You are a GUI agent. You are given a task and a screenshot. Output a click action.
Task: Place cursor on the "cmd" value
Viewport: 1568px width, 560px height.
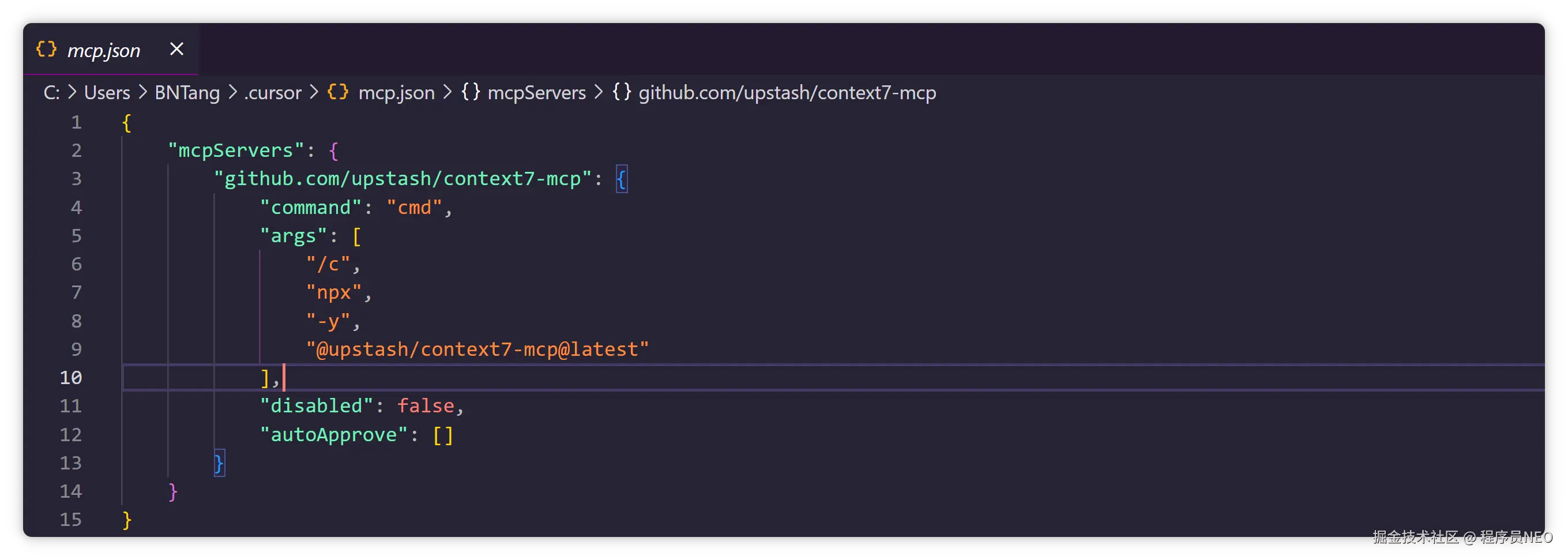point(414,208)
